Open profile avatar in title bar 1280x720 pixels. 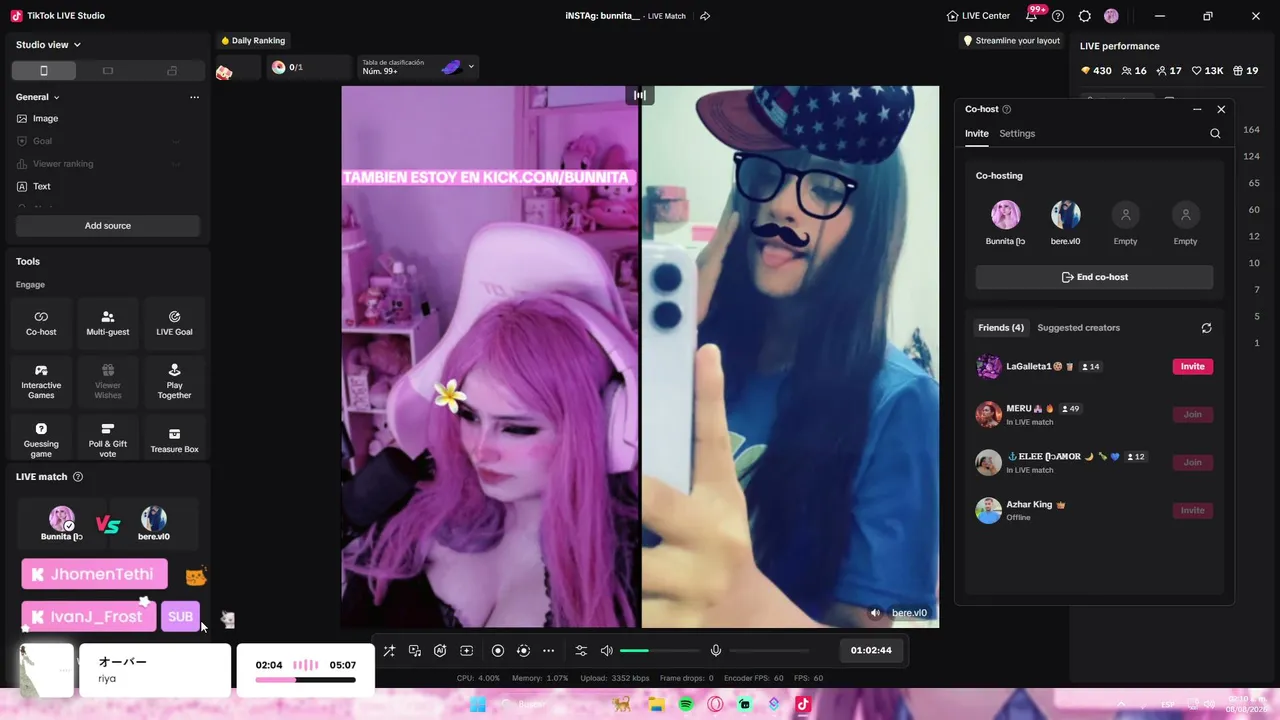(x=1111, y=16)
